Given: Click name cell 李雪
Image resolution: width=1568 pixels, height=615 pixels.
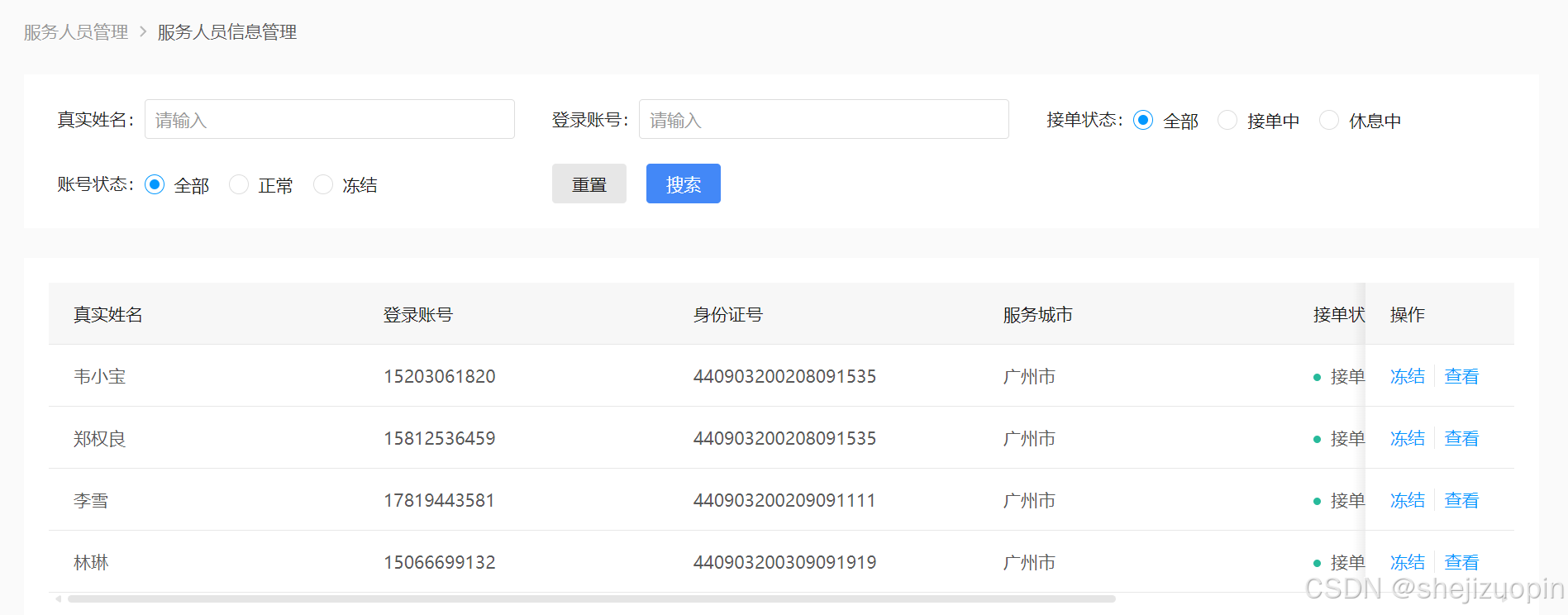Looking at the screenshot, I should point(91,500).
